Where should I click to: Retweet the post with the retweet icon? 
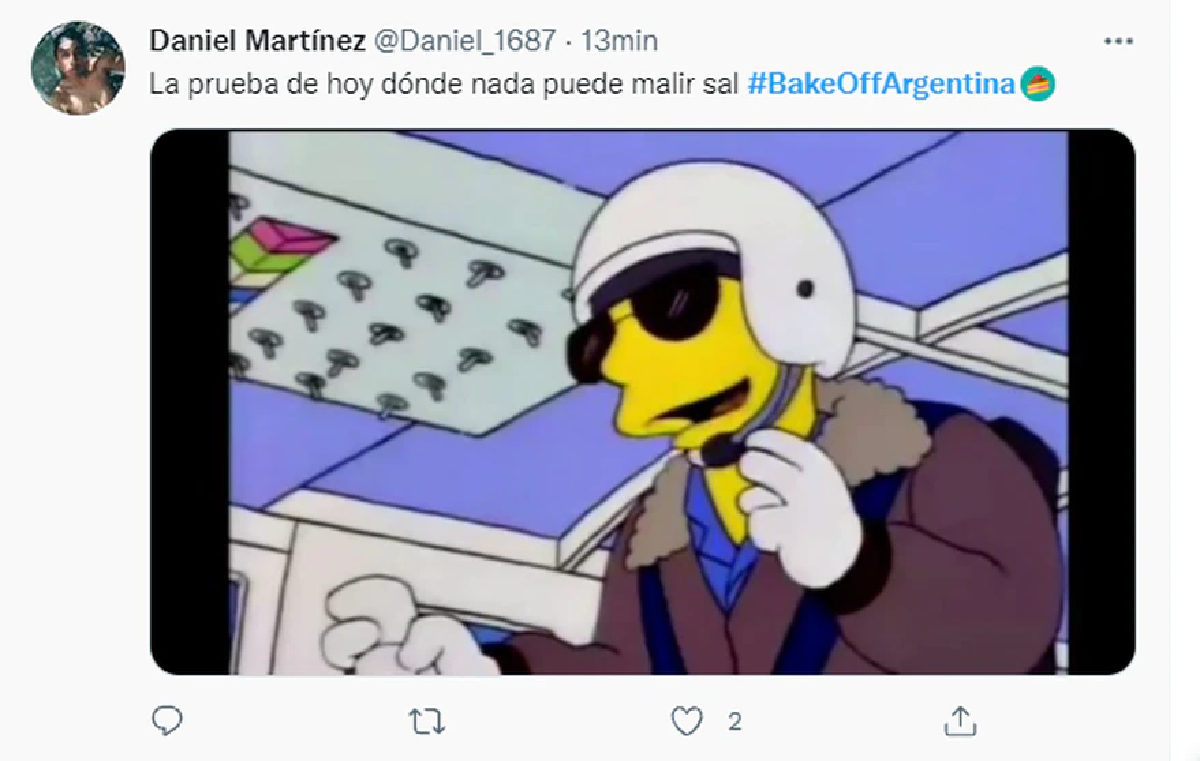coord(428,721)
